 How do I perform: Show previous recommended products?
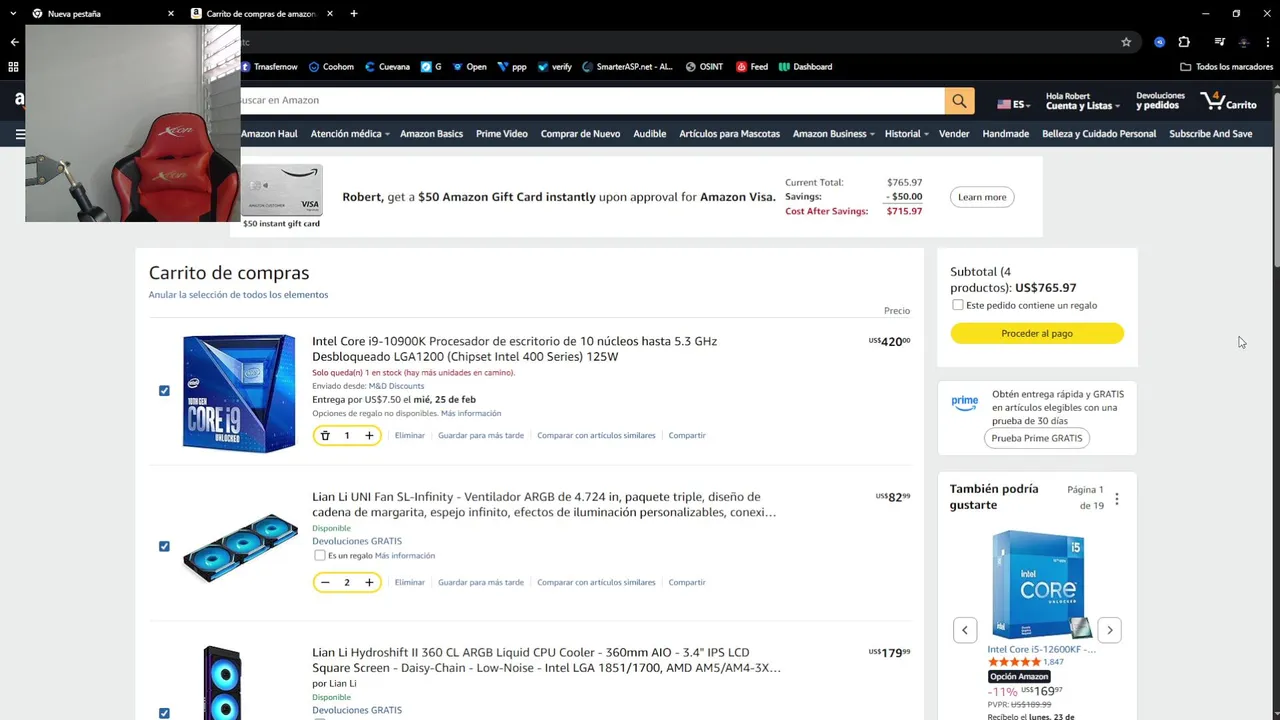[965, 630]
